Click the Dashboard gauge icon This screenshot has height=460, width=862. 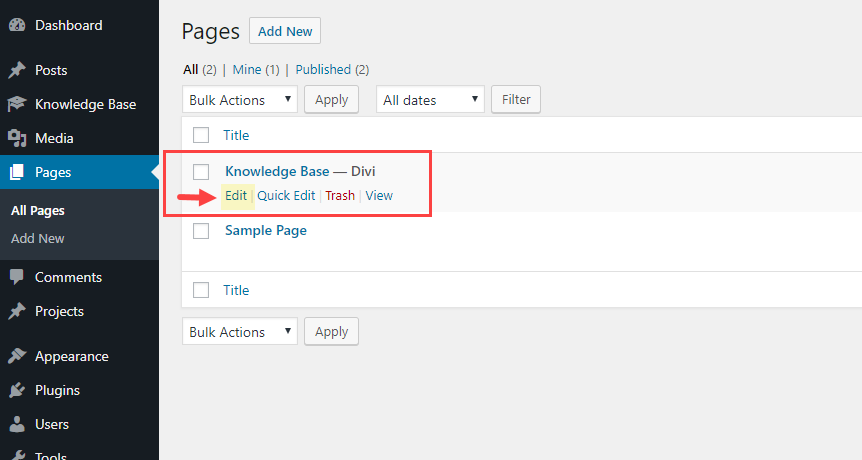pos(16,26)
